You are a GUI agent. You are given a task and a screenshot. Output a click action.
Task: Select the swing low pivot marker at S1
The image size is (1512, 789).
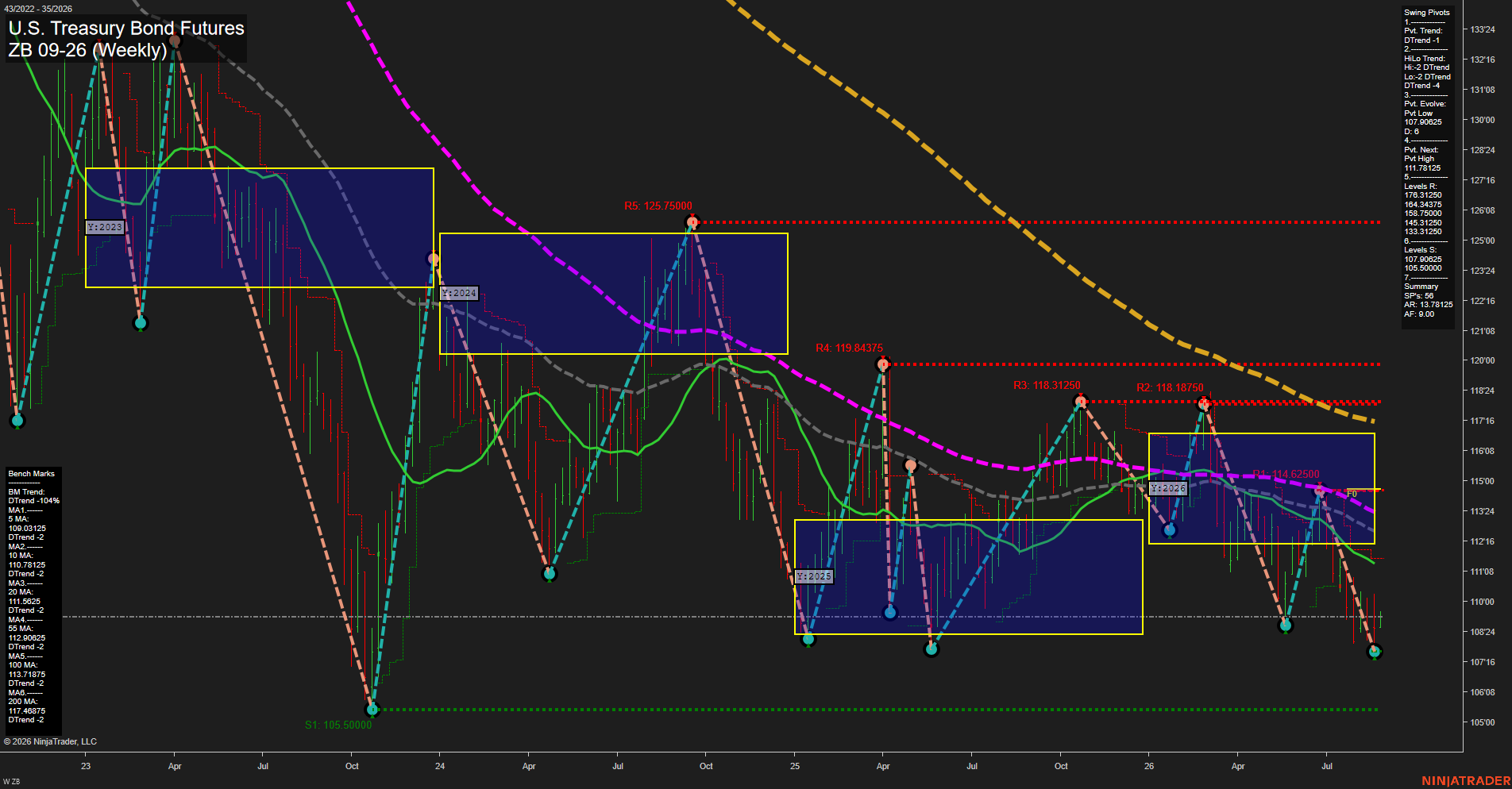pos(372,709)
